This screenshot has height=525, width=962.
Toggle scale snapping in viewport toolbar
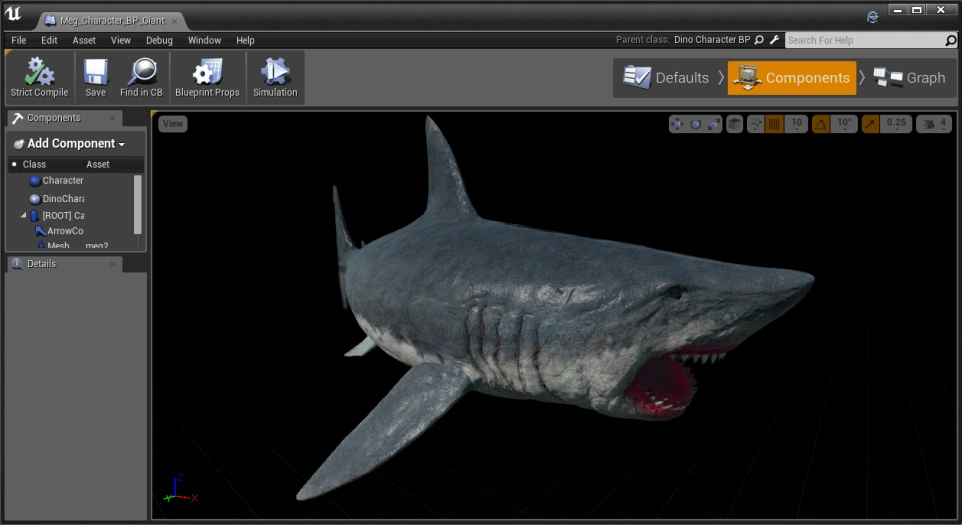(x=870, y=124)
